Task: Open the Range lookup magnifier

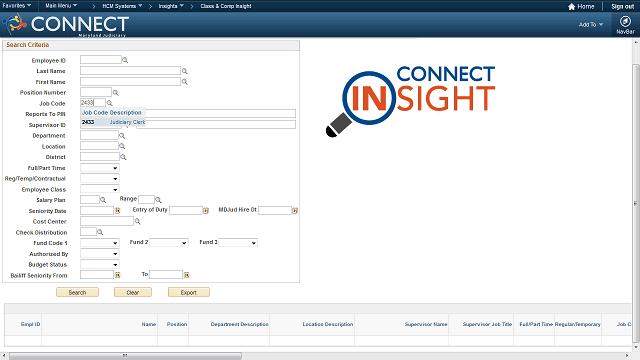Action: pos(158,200)
